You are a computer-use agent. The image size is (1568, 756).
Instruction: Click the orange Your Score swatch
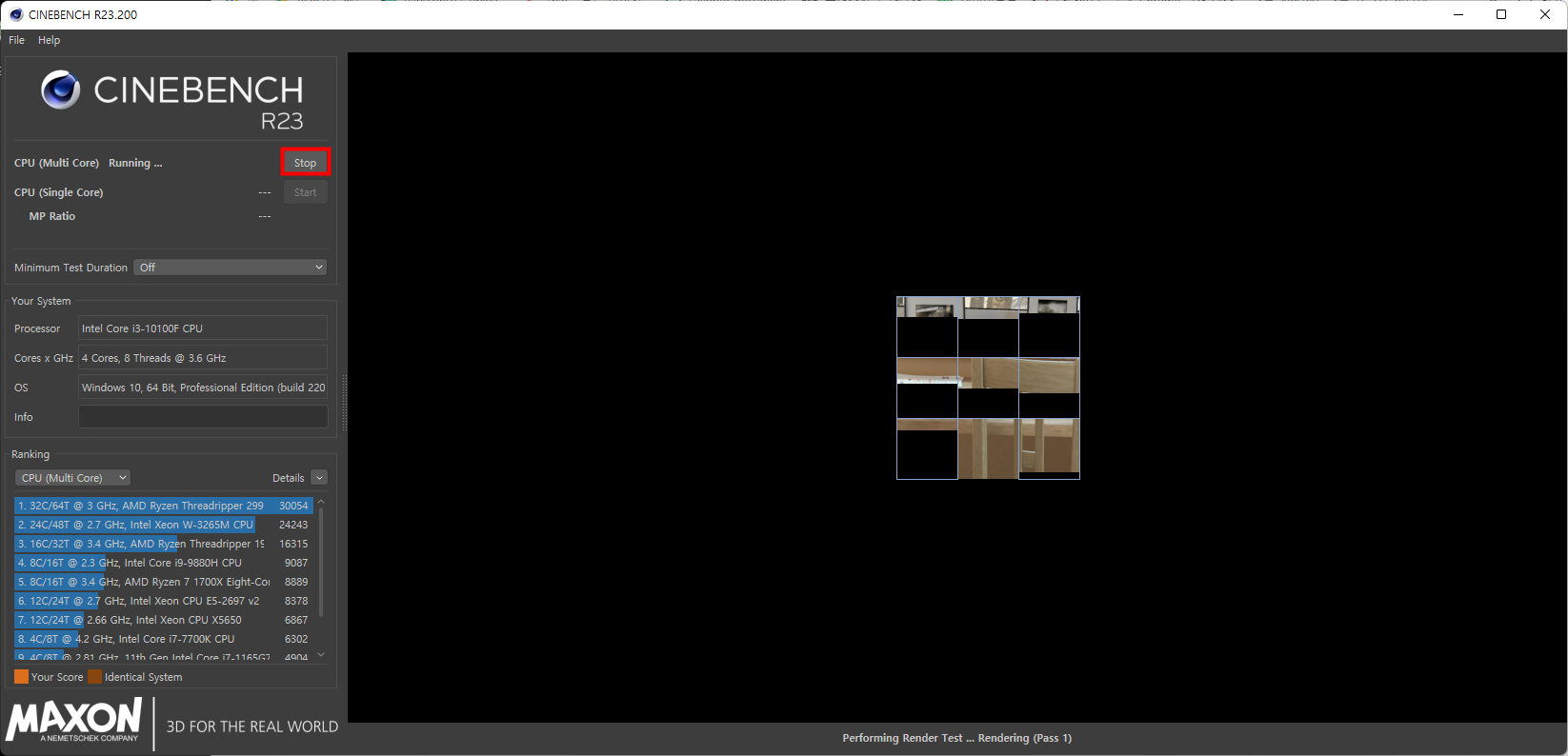point(21,677)
